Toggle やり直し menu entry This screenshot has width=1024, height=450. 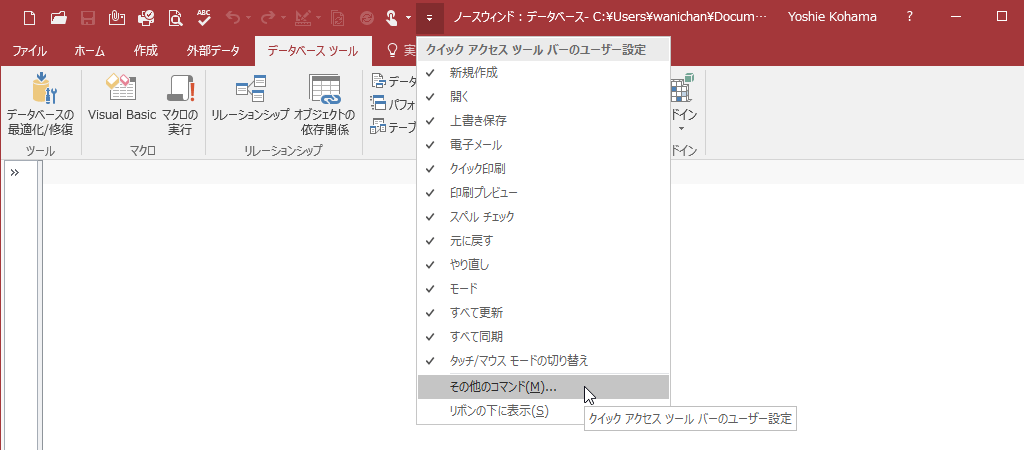point(543,265)
